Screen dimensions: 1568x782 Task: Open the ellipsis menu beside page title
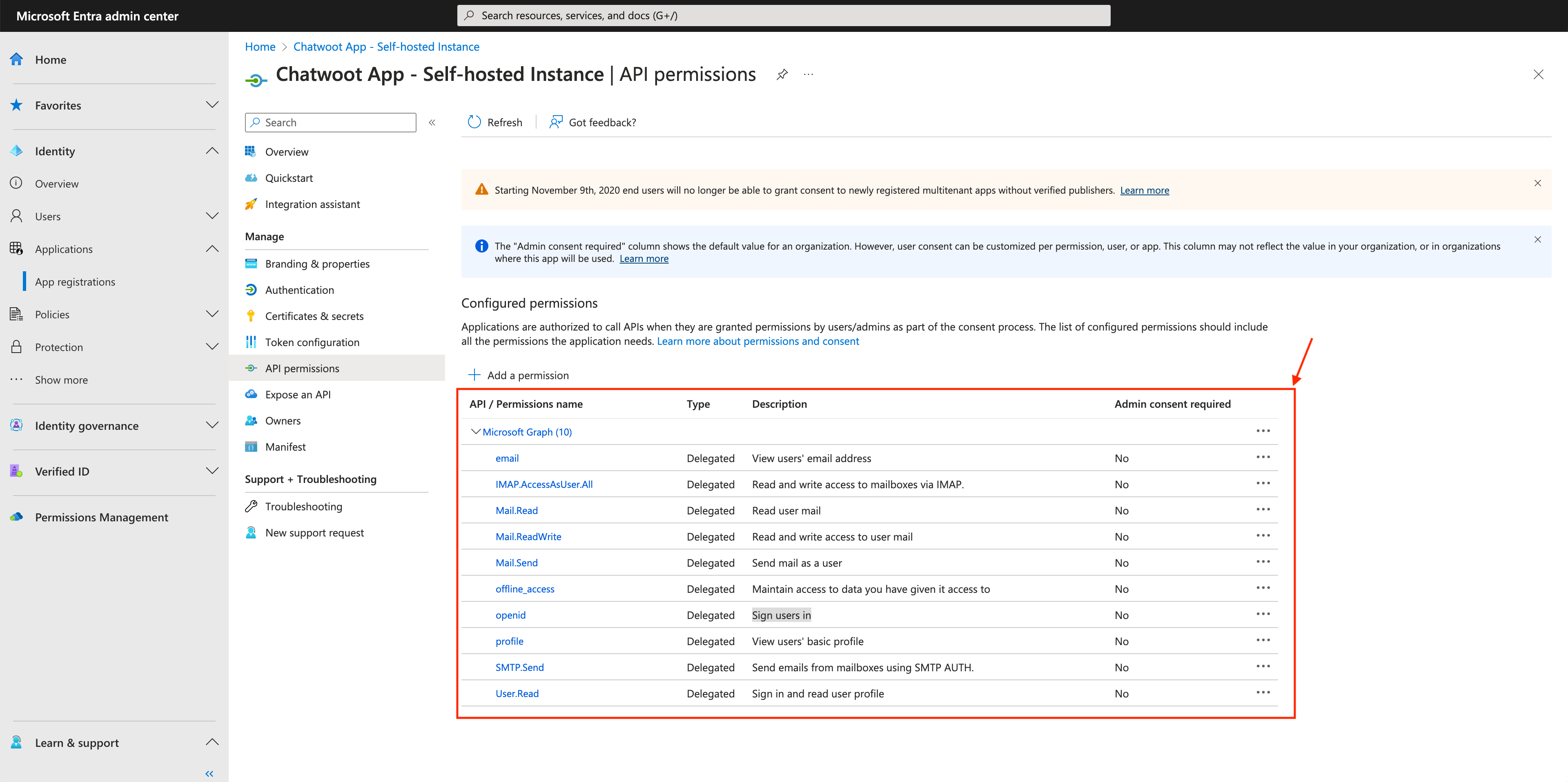click(808, 74)
